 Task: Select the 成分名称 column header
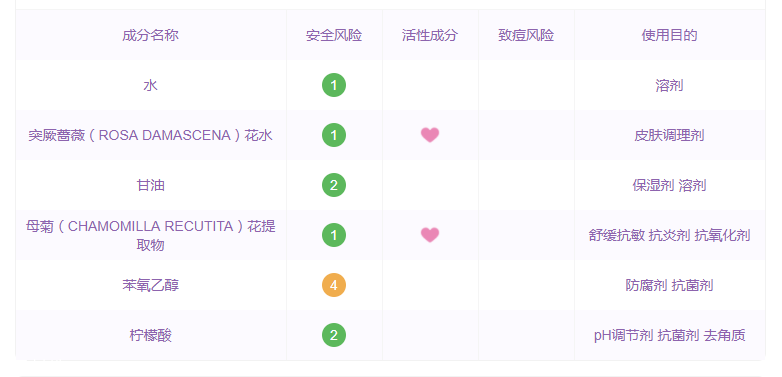[x=150, y=35]
